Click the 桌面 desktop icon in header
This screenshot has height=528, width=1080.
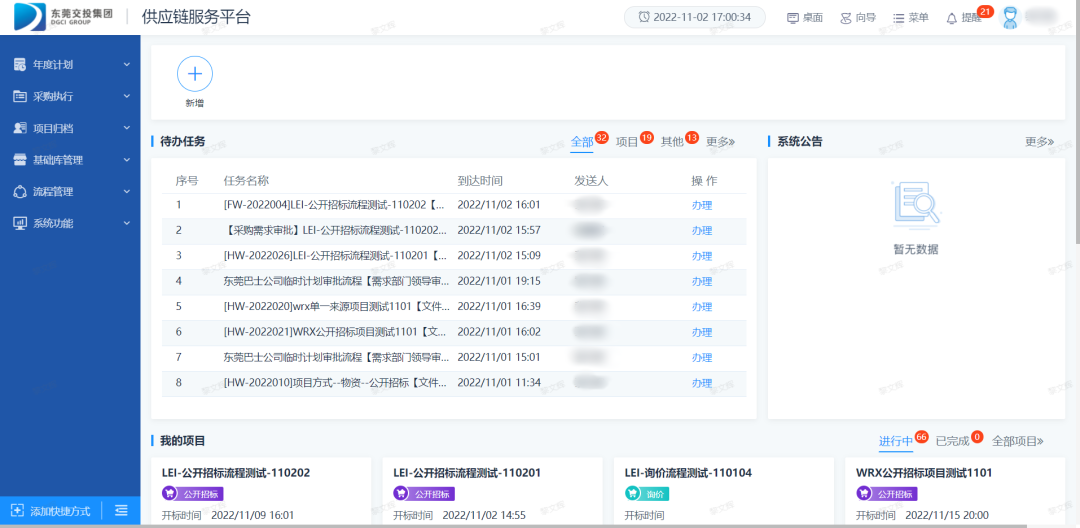pyautogui.click(x=793, y=18)
